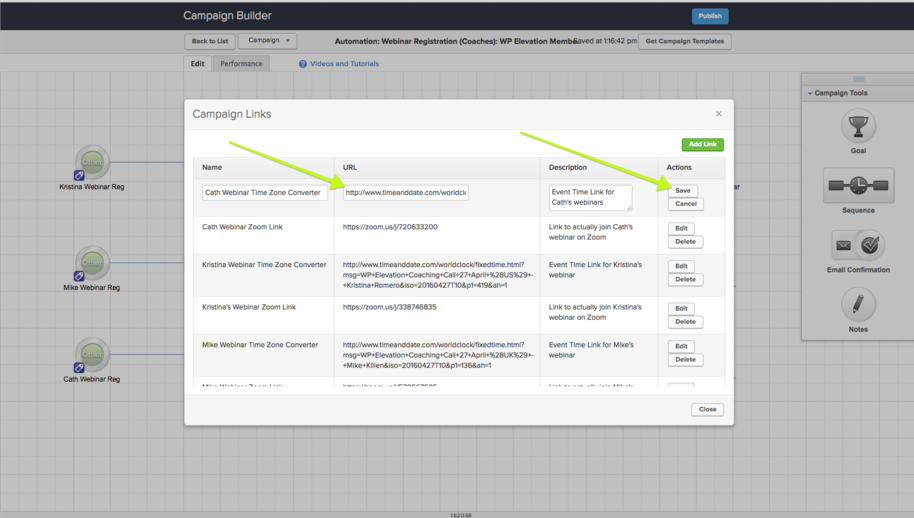Select the Sequence tool icon
This screenshot has width=914, height=518.
click(858, 186)
